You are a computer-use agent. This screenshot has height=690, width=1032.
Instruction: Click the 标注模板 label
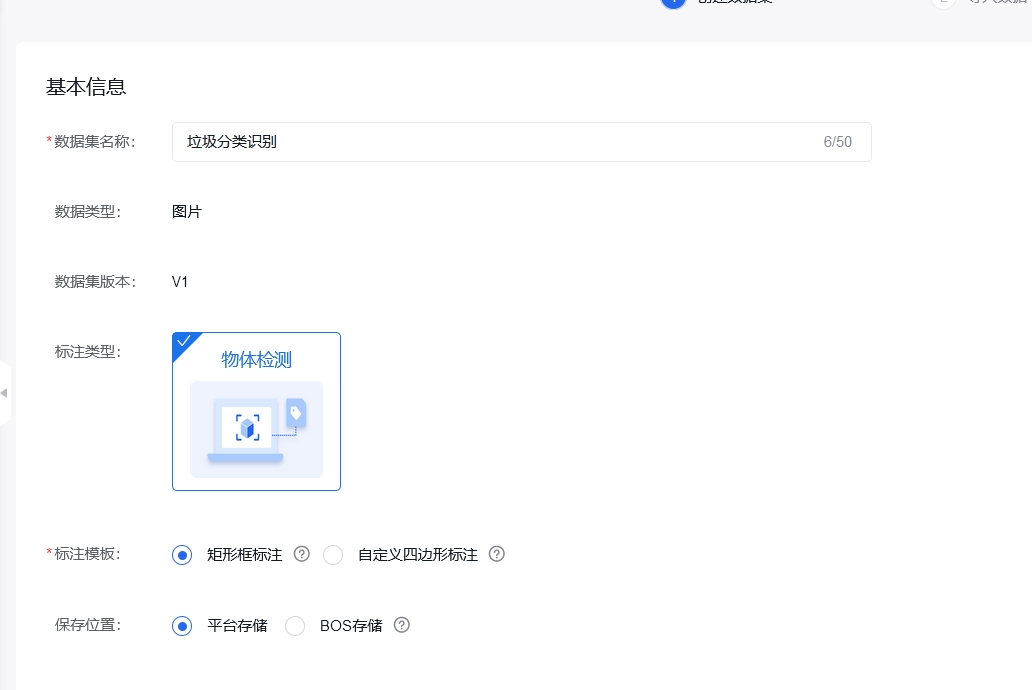87,554
